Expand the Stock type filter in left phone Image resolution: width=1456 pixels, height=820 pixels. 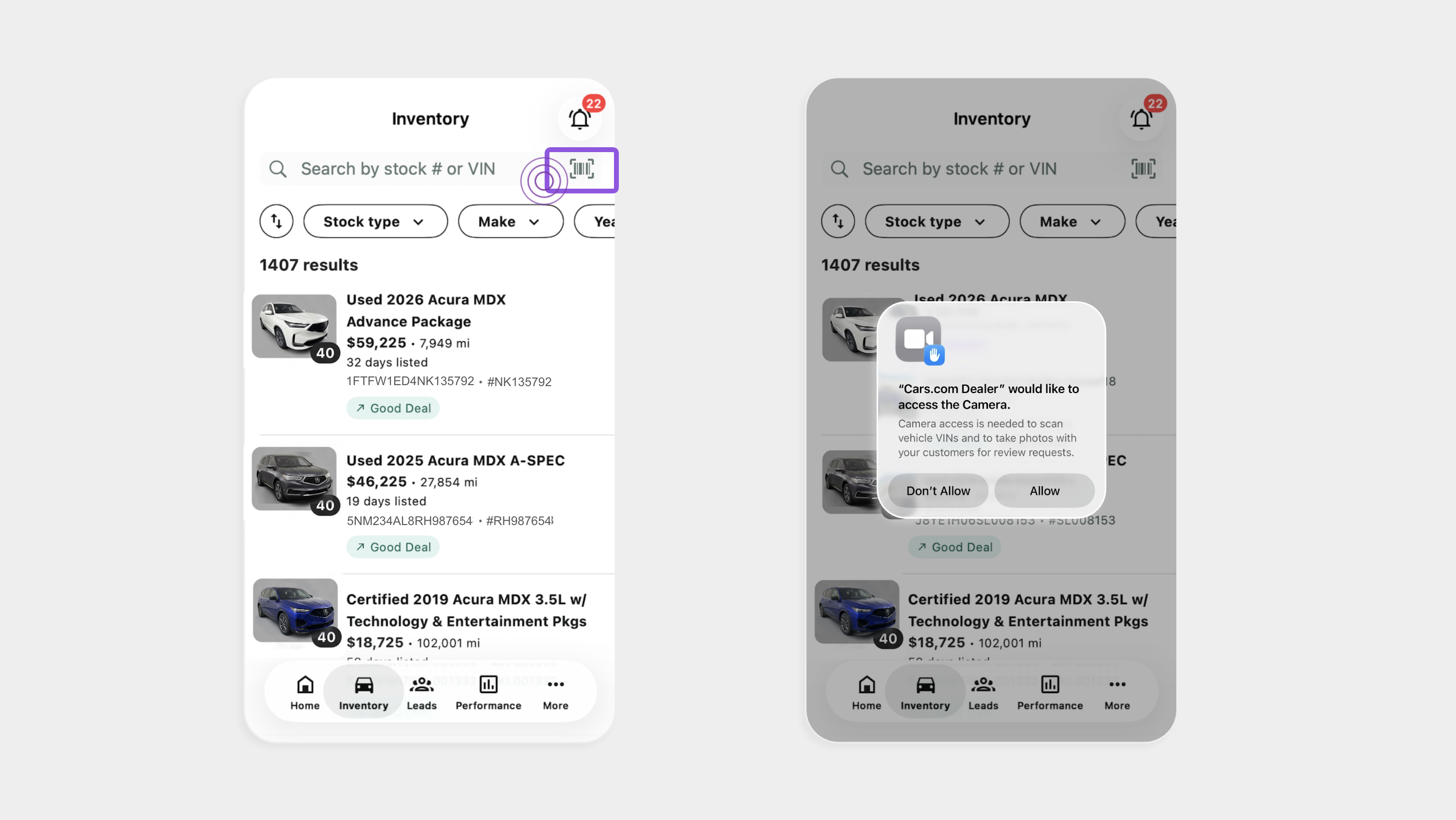point(375,221)
